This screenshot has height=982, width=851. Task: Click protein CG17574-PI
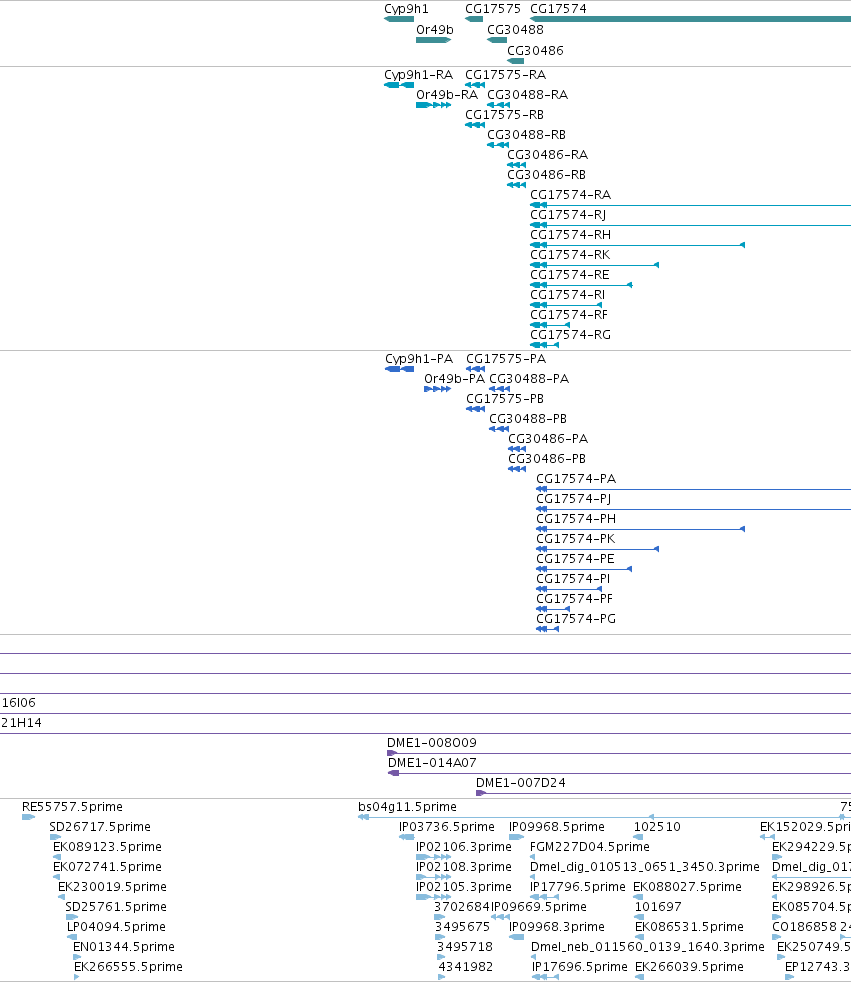coord(569,589)
